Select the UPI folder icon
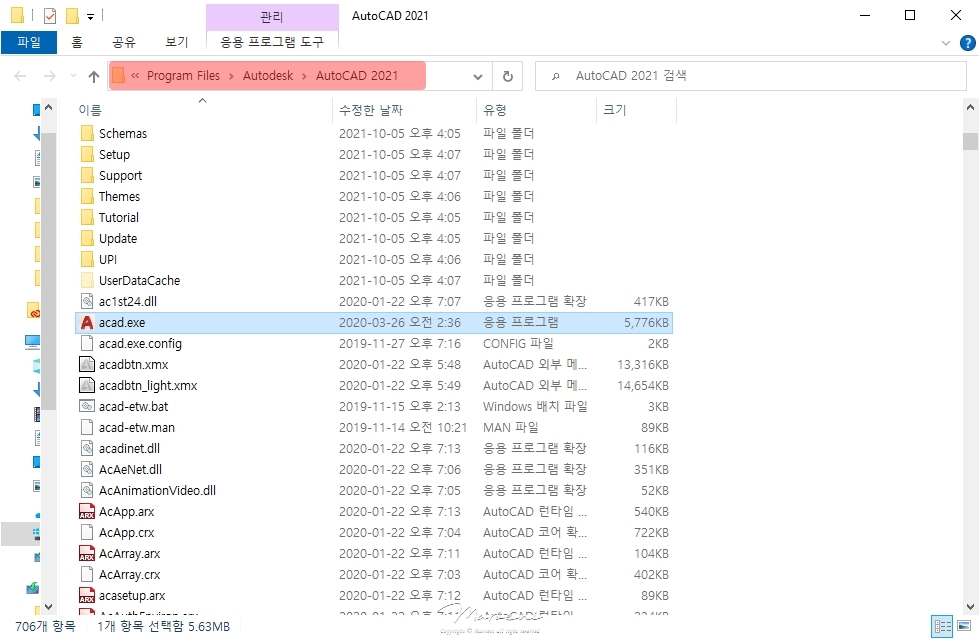The width and height of the screenshot is (980, 639). coord(88,259)
